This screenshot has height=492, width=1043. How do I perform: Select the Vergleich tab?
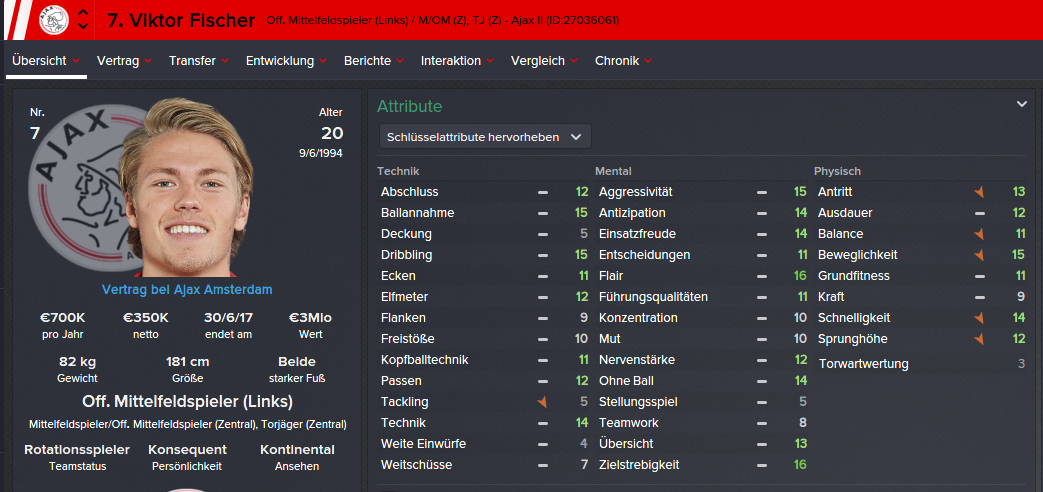544,61
